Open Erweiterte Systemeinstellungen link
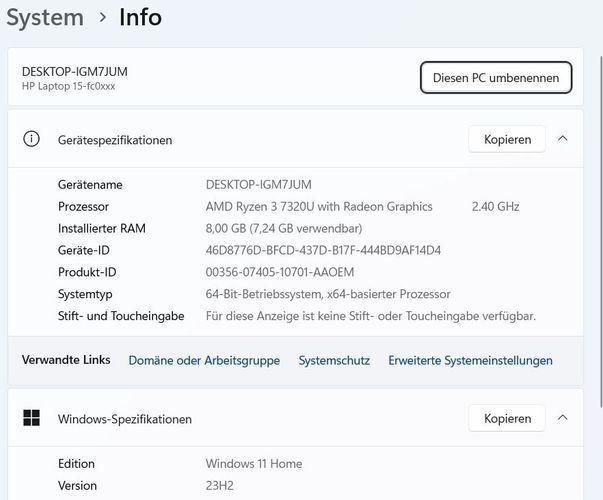 tap(470, 361)
